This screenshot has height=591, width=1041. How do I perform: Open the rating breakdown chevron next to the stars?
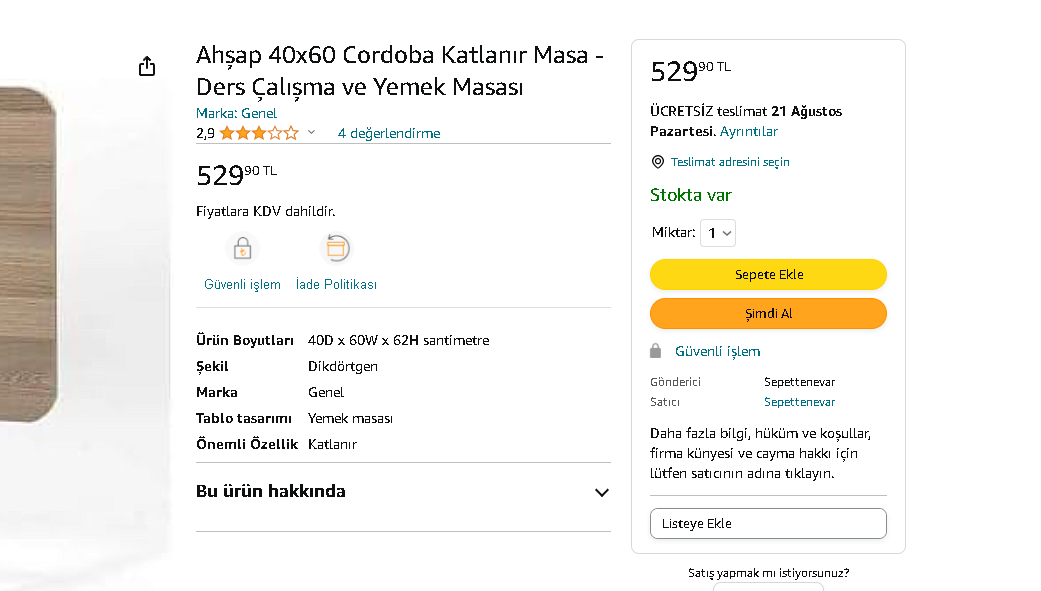[311, 133]
